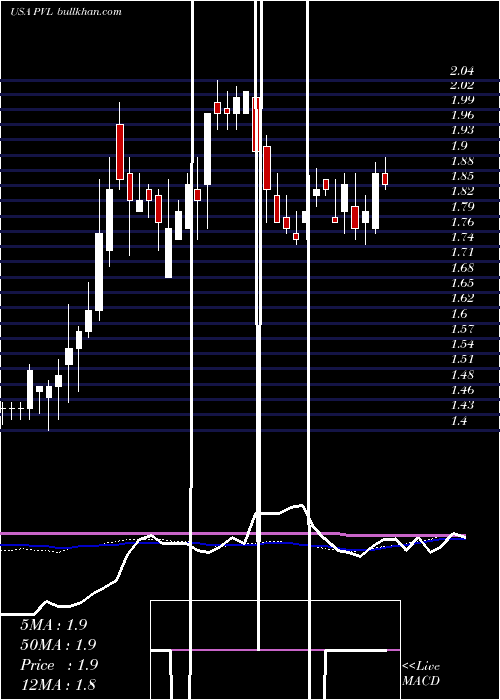Viewport: 500px width, 700px height.
Task: Click the 1.65 price axis label
Action: 462,283
